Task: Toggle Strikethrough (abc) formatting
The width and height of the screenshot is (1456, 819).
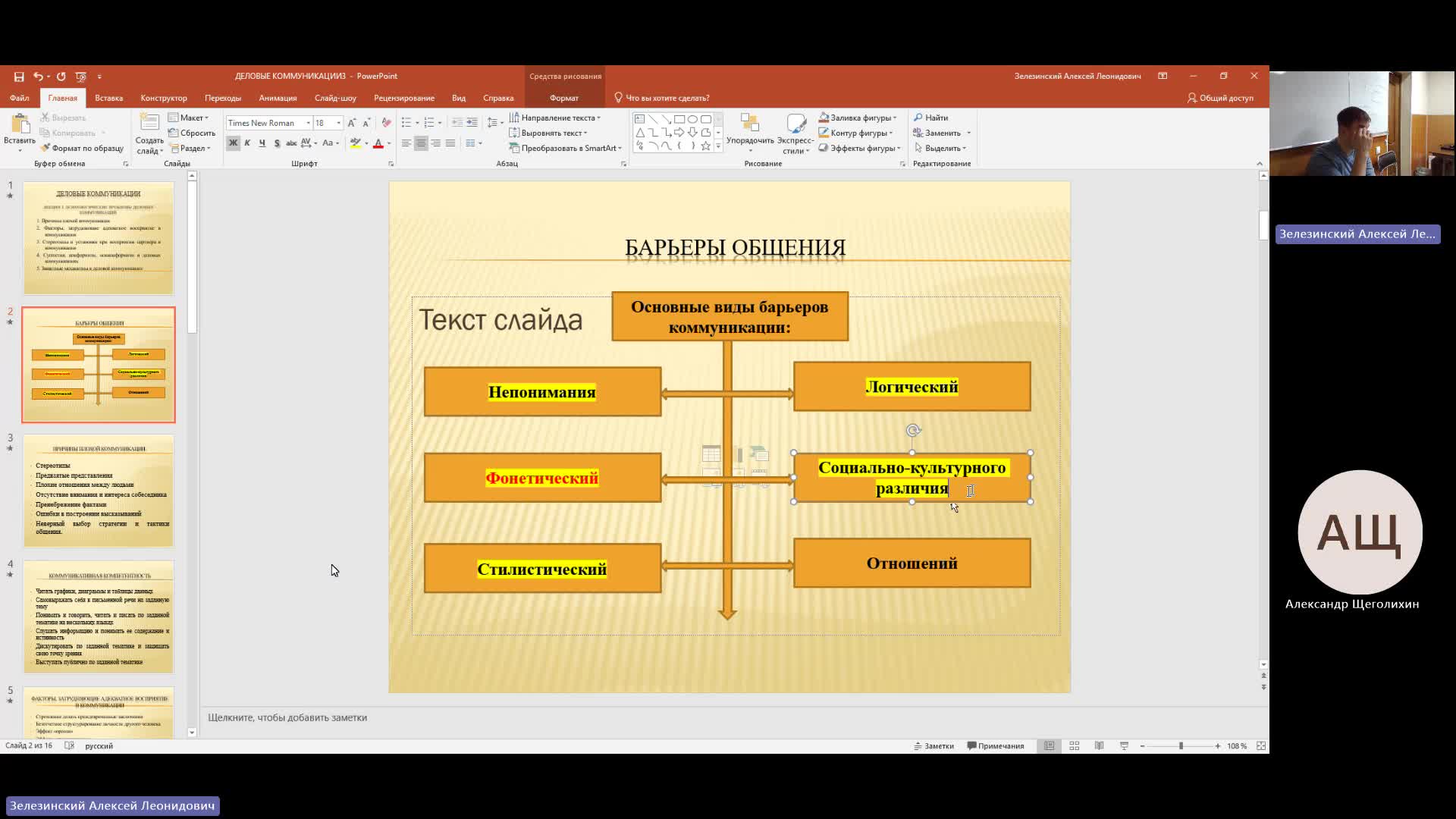Action: [x=291, y=143]
